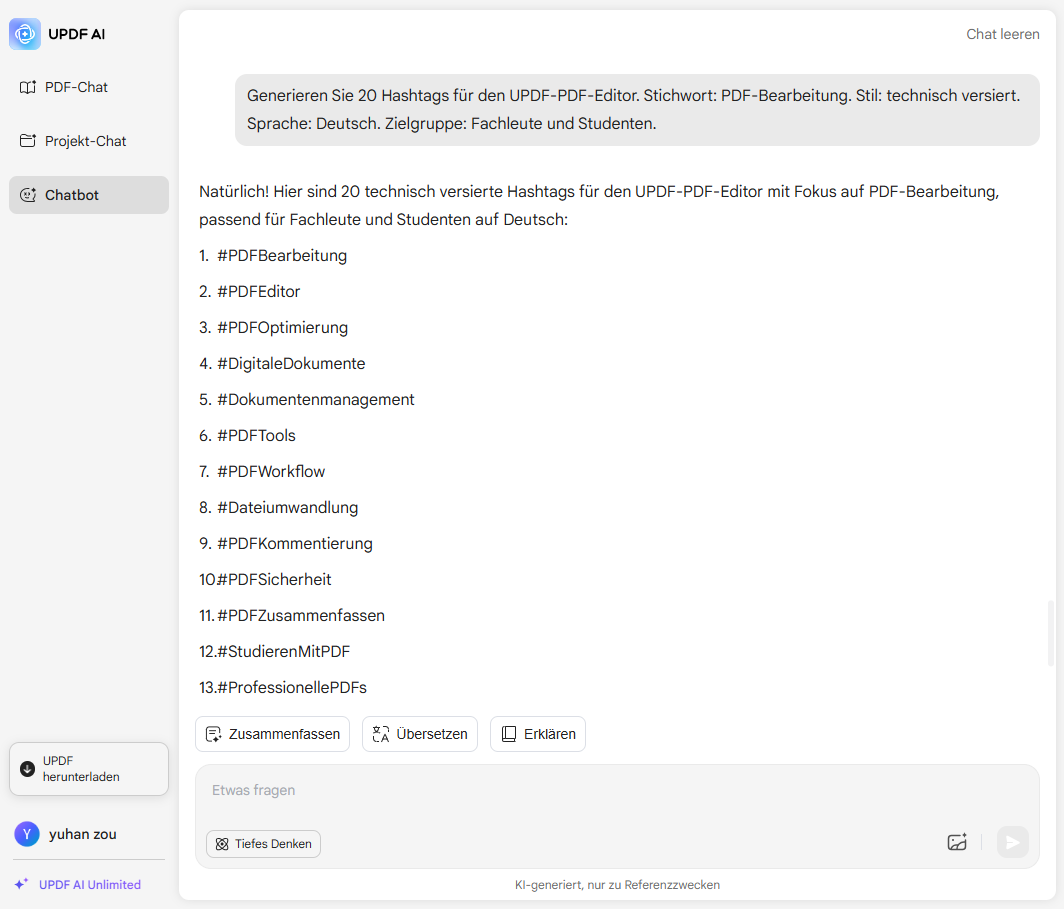Clear chat with Chat leeren
1064x909 pixels.
tap(1002, 34)
